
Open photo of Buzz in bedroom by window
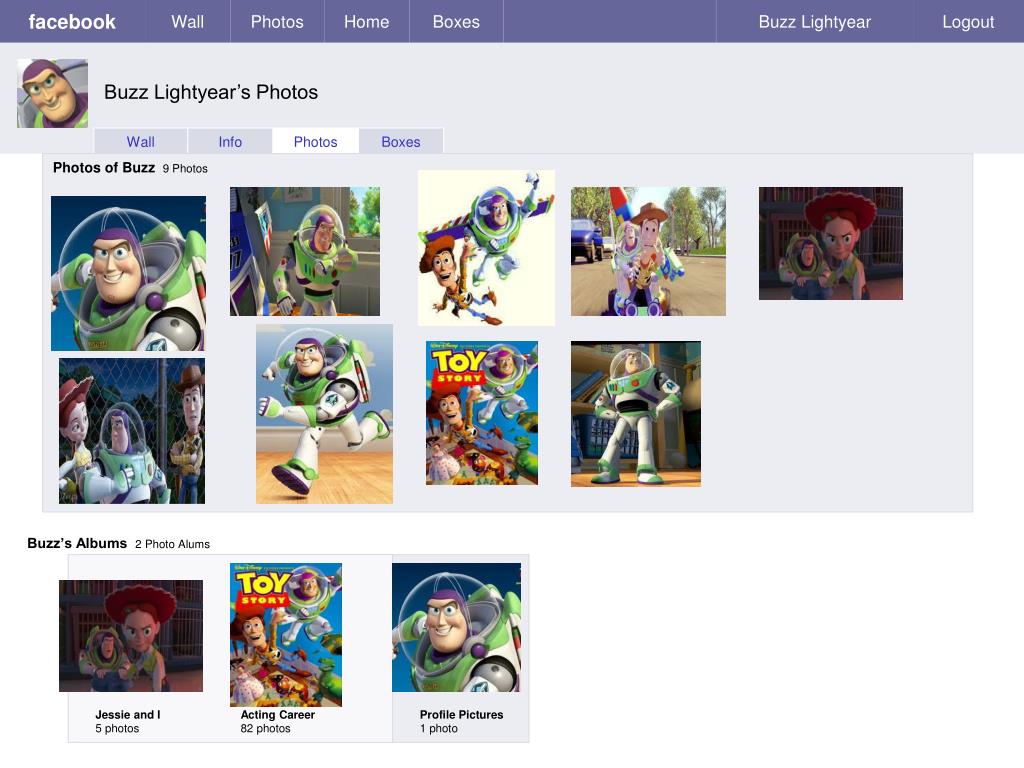304,251
